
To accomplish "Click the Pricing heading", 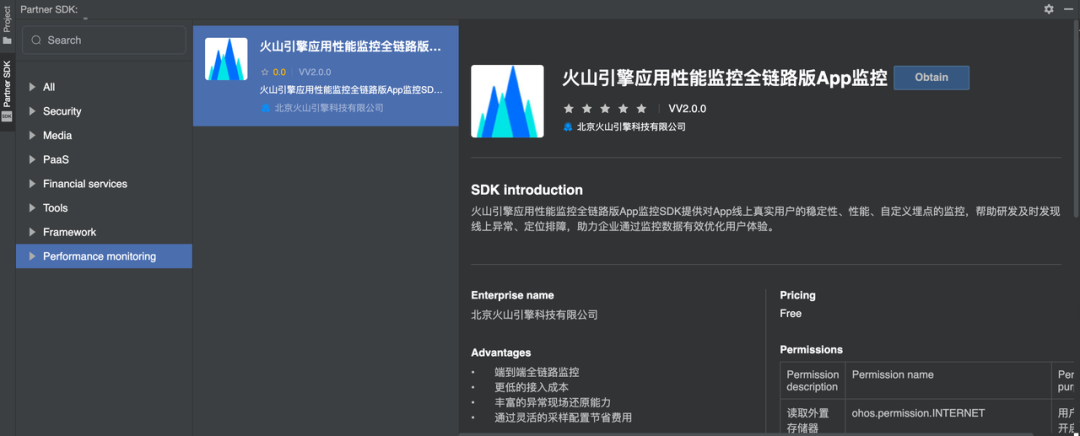I will 798,295.
